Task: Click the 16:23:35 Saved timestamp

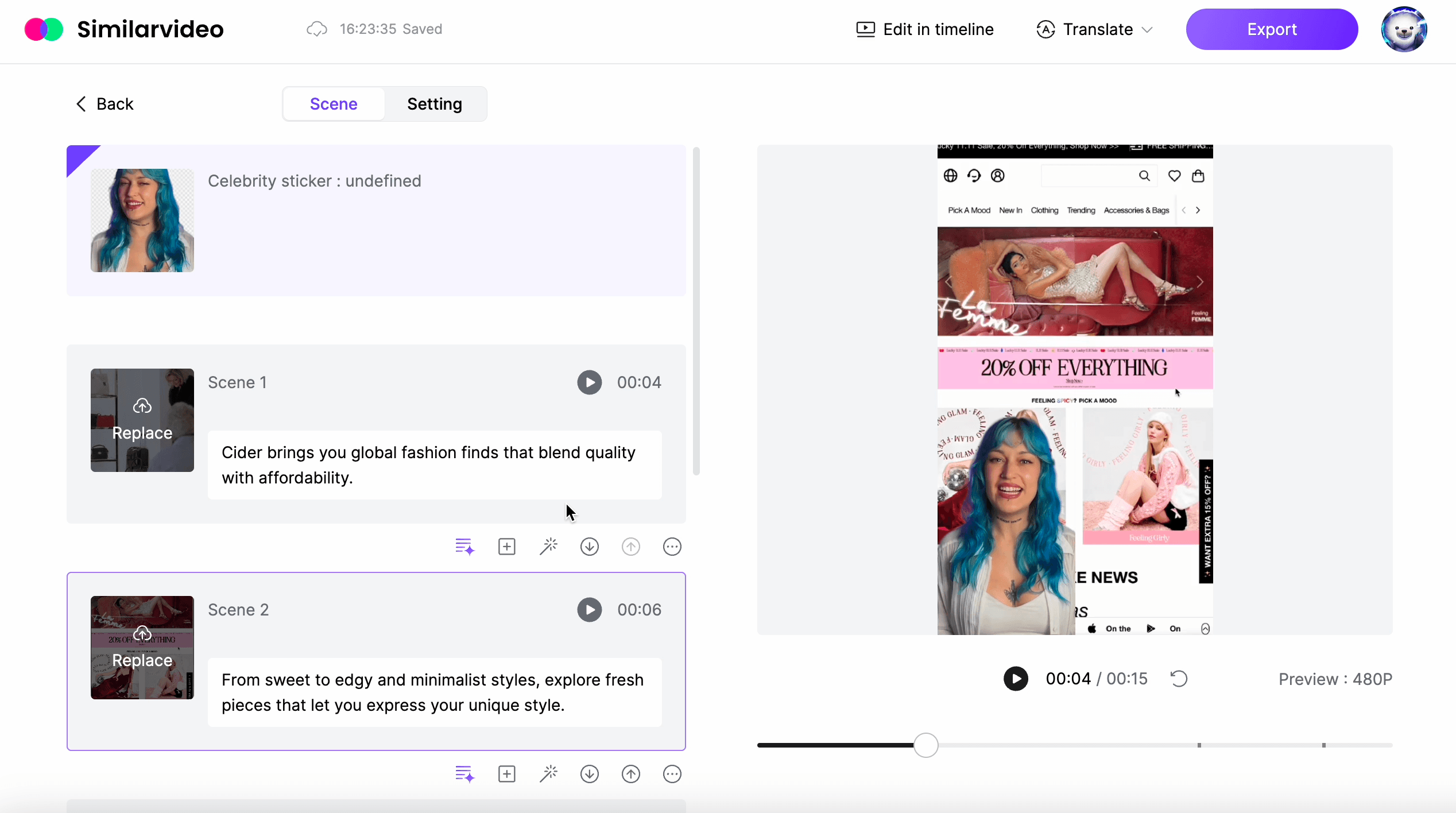Action: click(390, 29)
